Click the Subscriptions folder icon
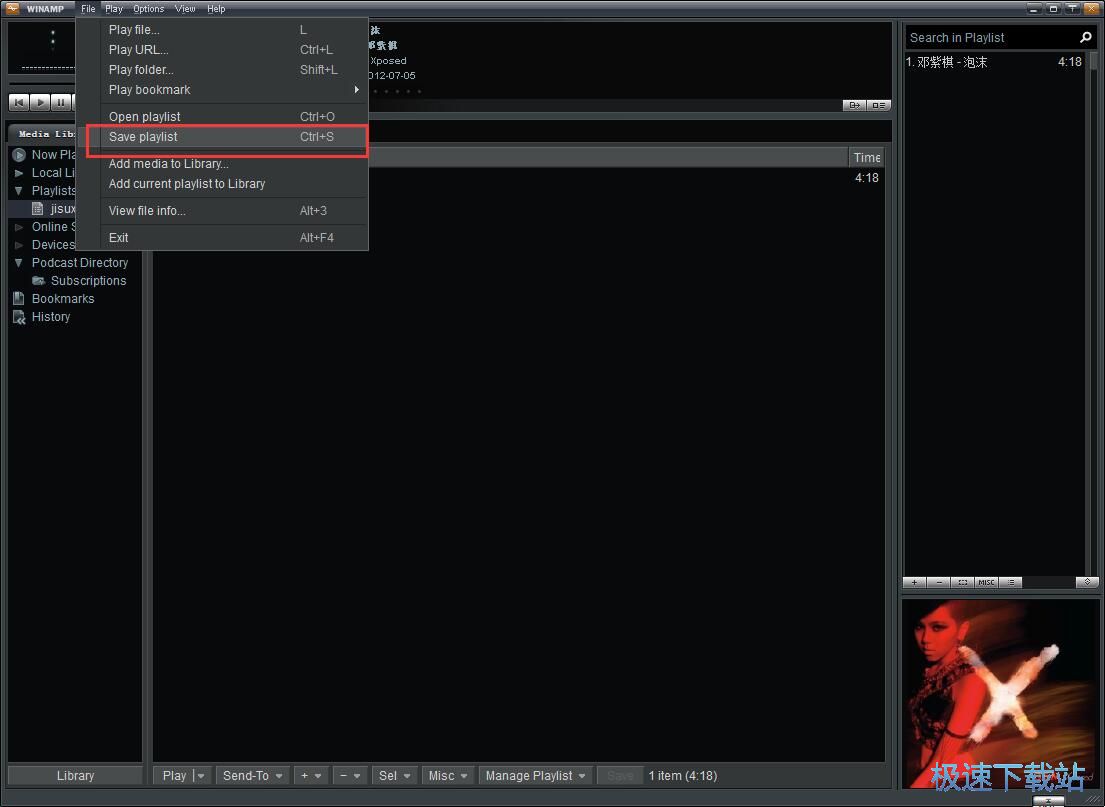 point(39,281)
